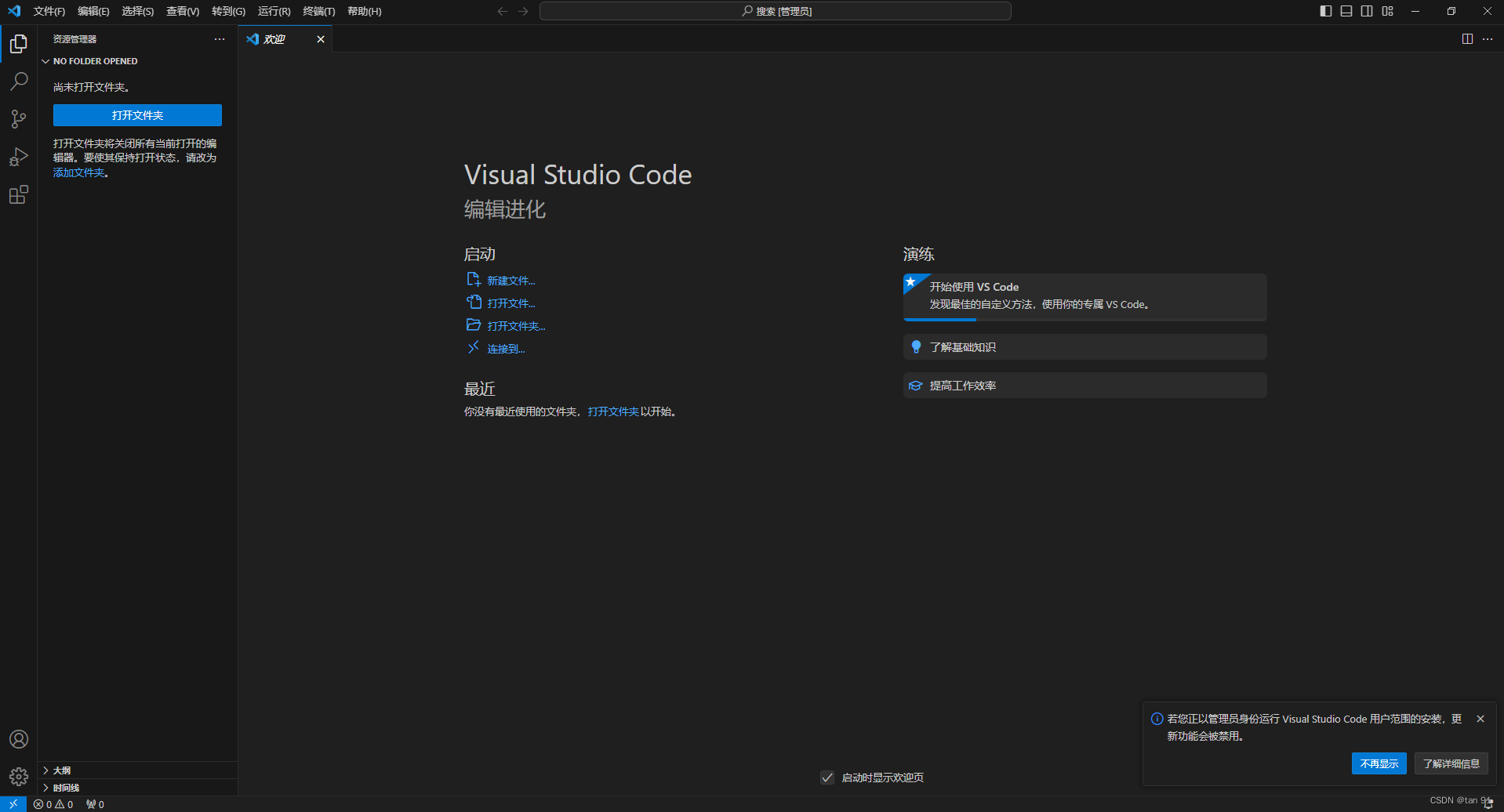Click the 打开文件夹... link under 启动

click(516, 326)
